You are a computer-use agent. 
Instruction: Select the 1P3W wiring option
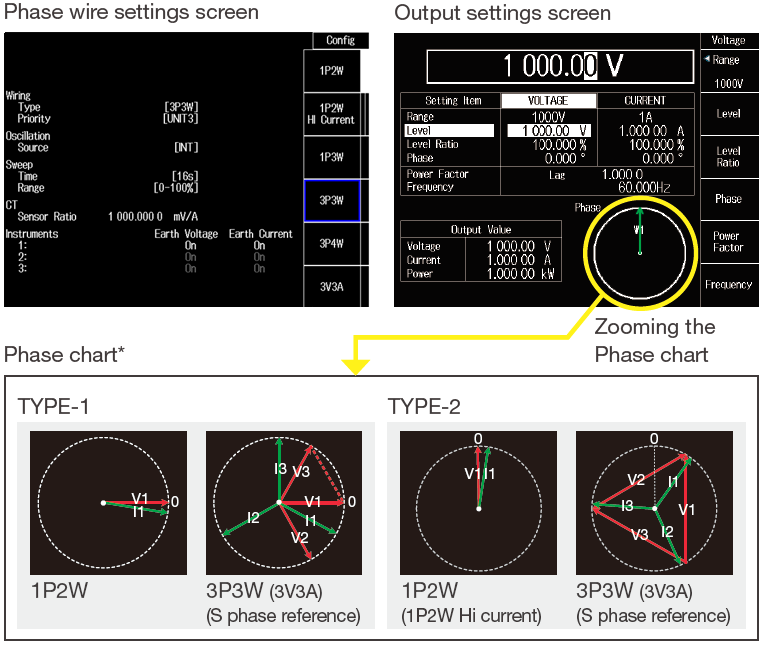[331, 157]
